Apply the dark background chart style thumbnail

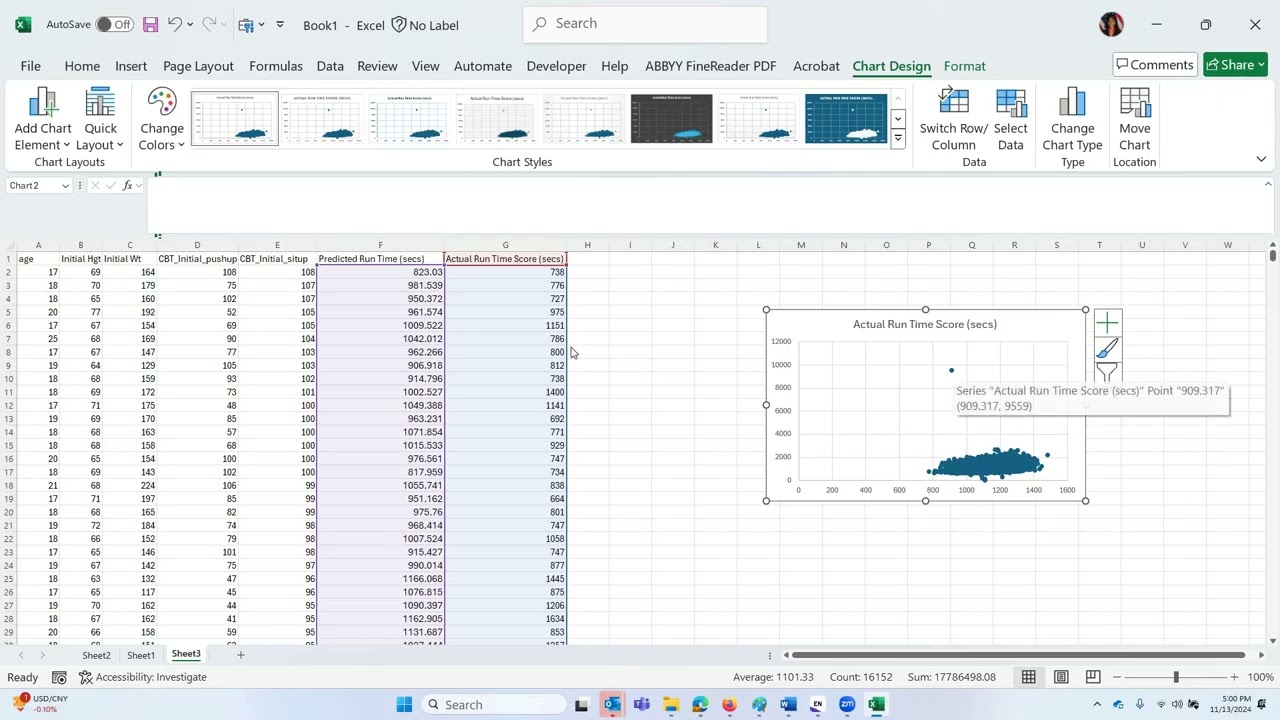(x=671, y=119)
